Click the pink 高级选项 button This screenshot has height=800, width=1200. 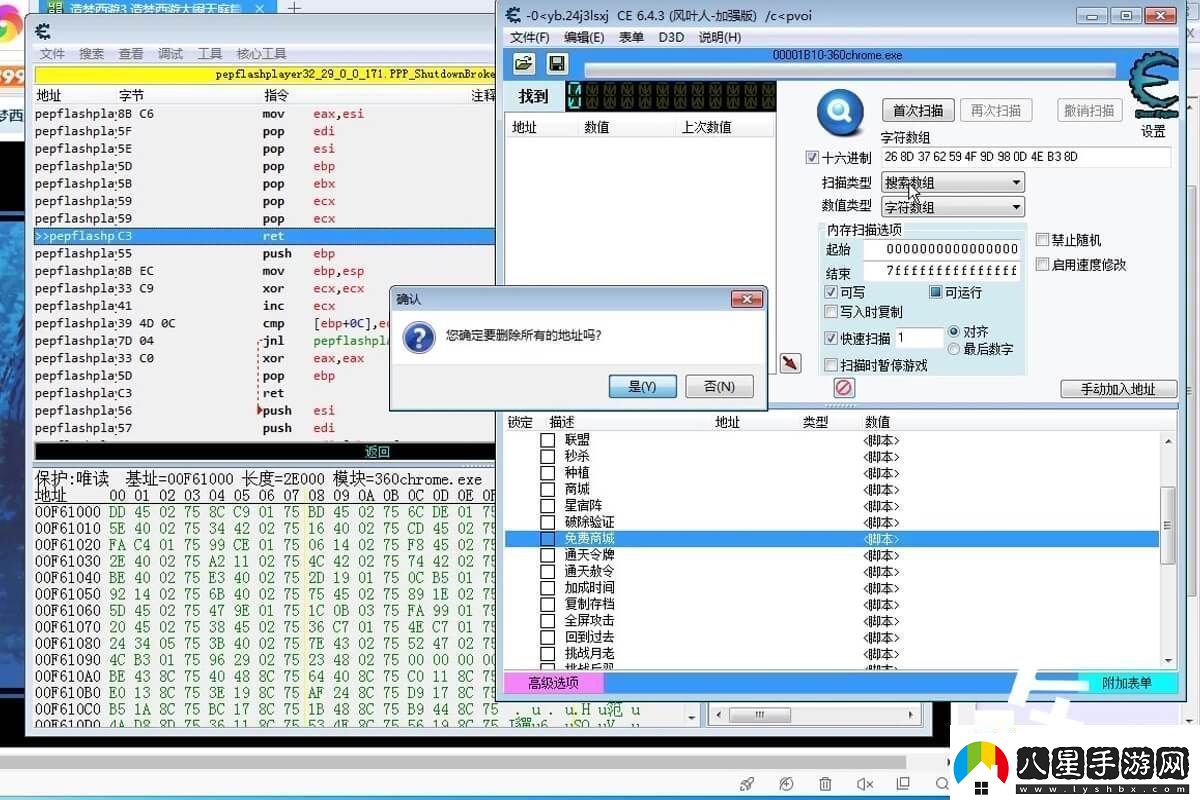(554, 683)
